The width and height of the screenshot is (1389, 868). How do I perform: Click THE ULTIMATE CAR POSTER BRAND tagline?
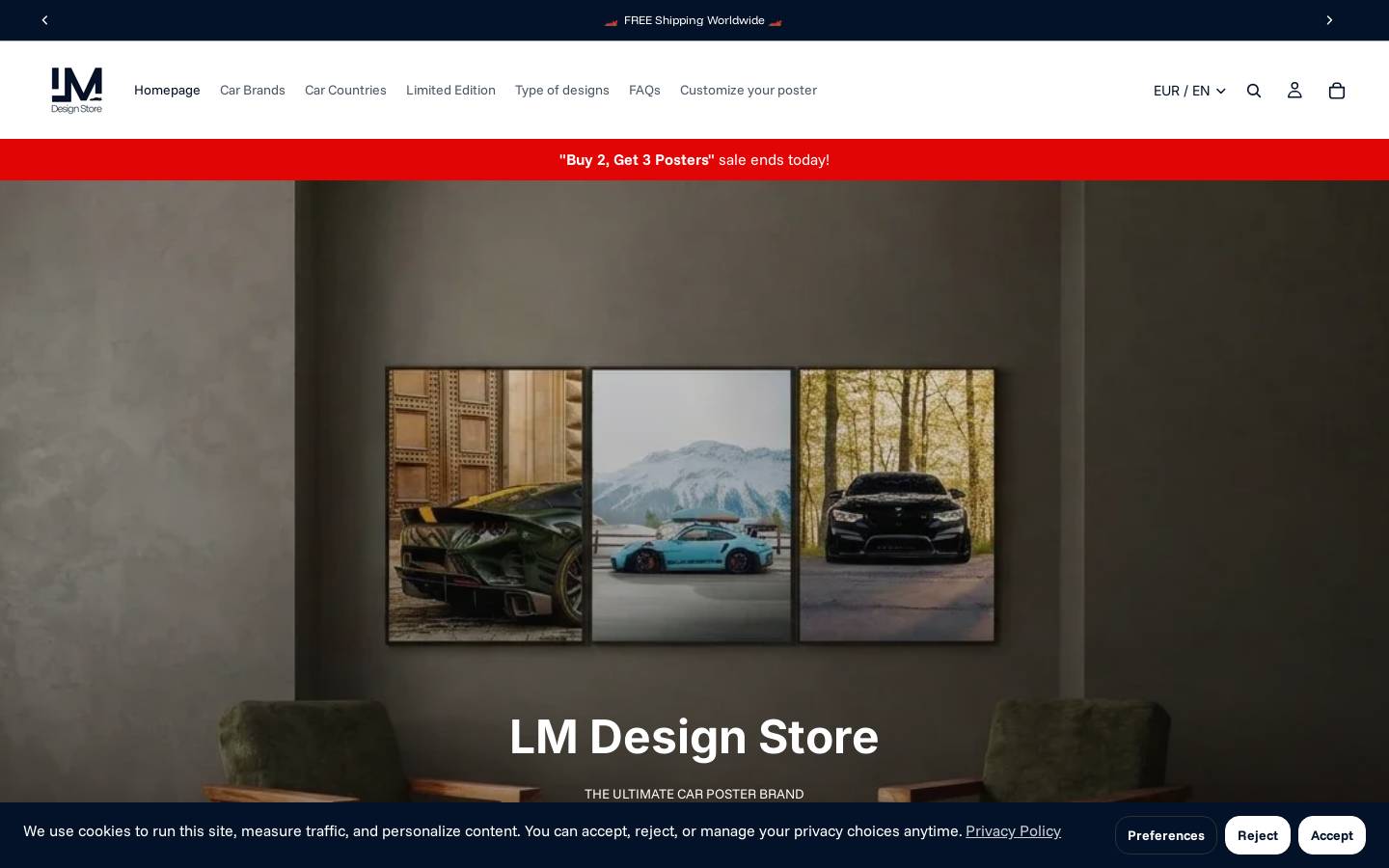(694, 794)
